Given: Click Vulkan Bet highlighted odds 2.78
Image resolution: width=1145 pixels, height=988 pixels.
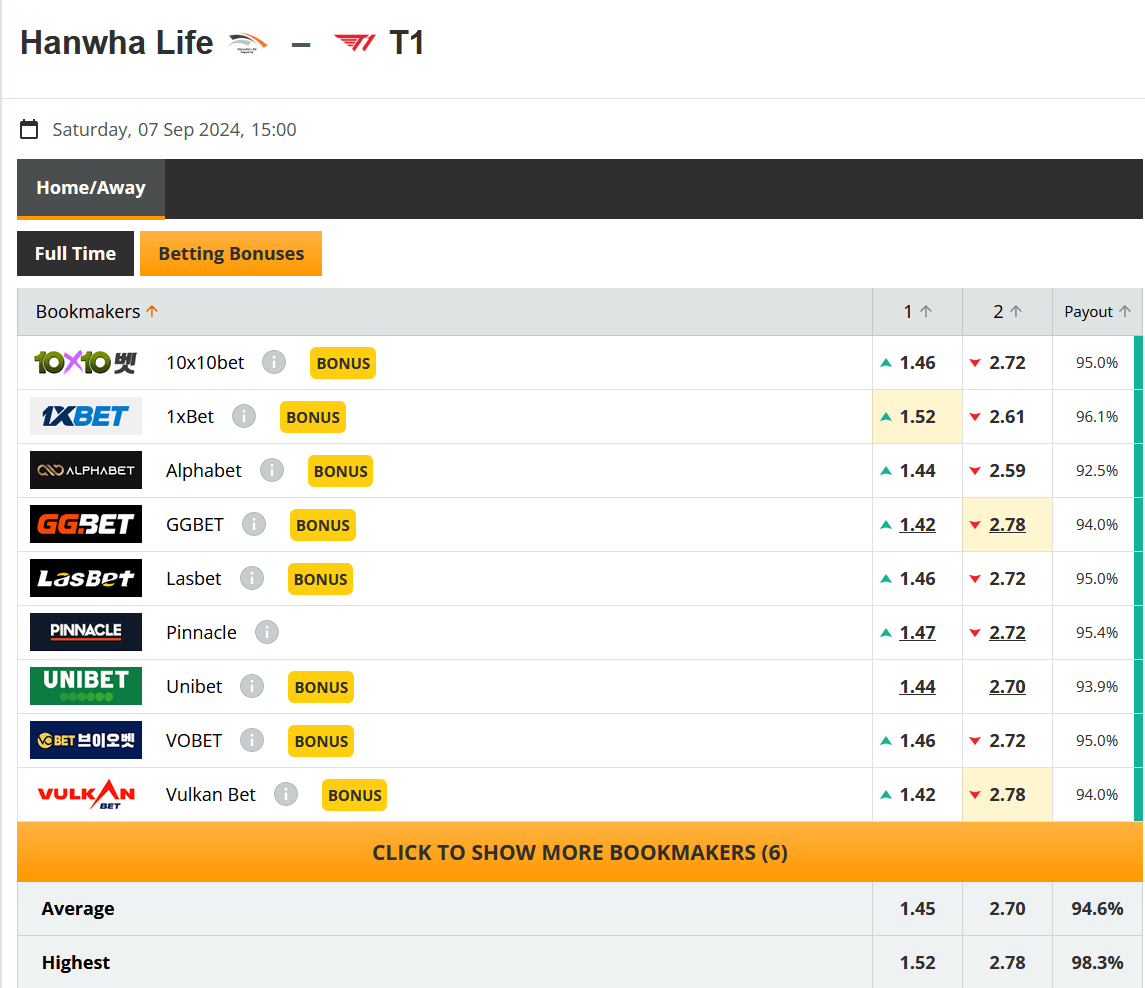Looking at the screenshot, I should (1007, 794).
